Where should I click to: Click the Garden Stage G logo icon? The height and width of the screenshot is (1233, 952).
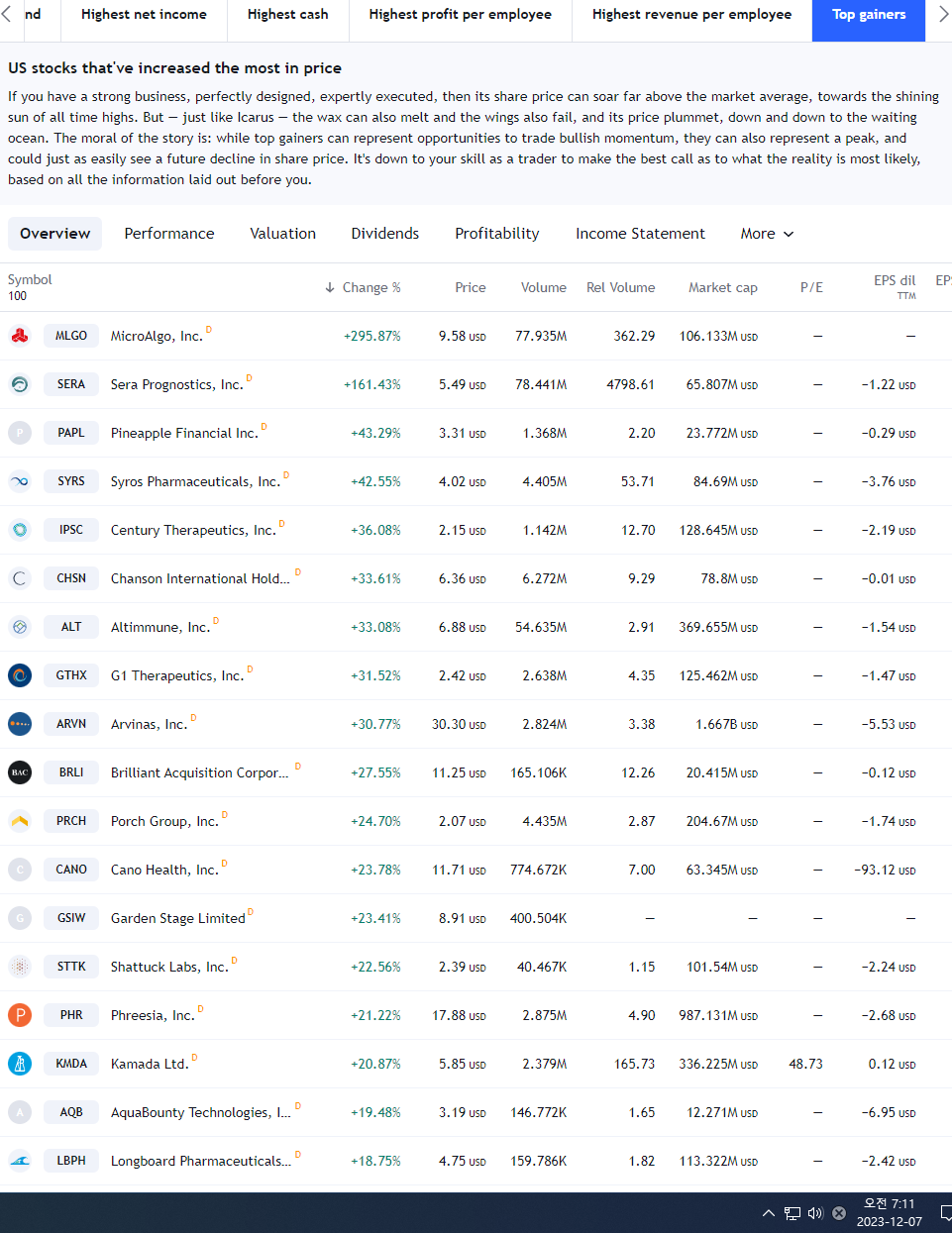click(x=20, y=918)
